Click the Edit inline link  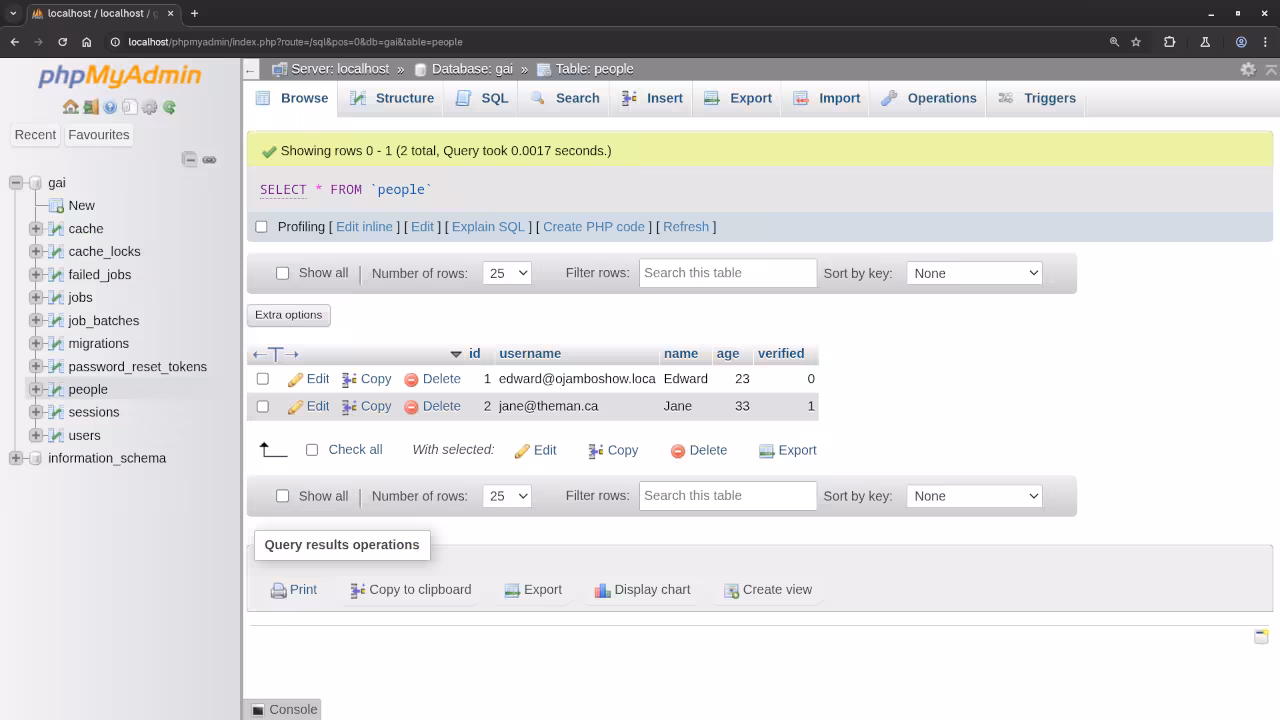coord(364,227)
